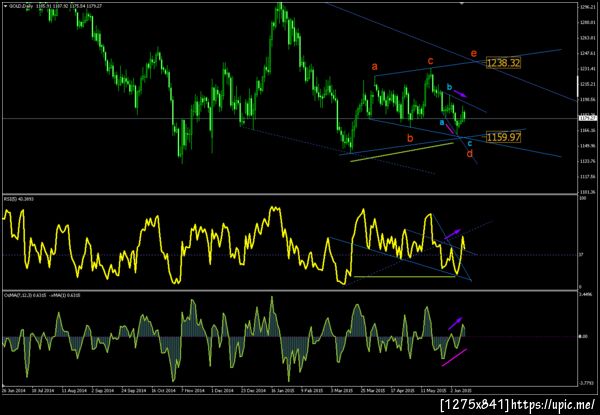Click the 1238.32 price label box
Image resolution: width=600 pixels, height=415 pixels.
click(x=503, y=63)
